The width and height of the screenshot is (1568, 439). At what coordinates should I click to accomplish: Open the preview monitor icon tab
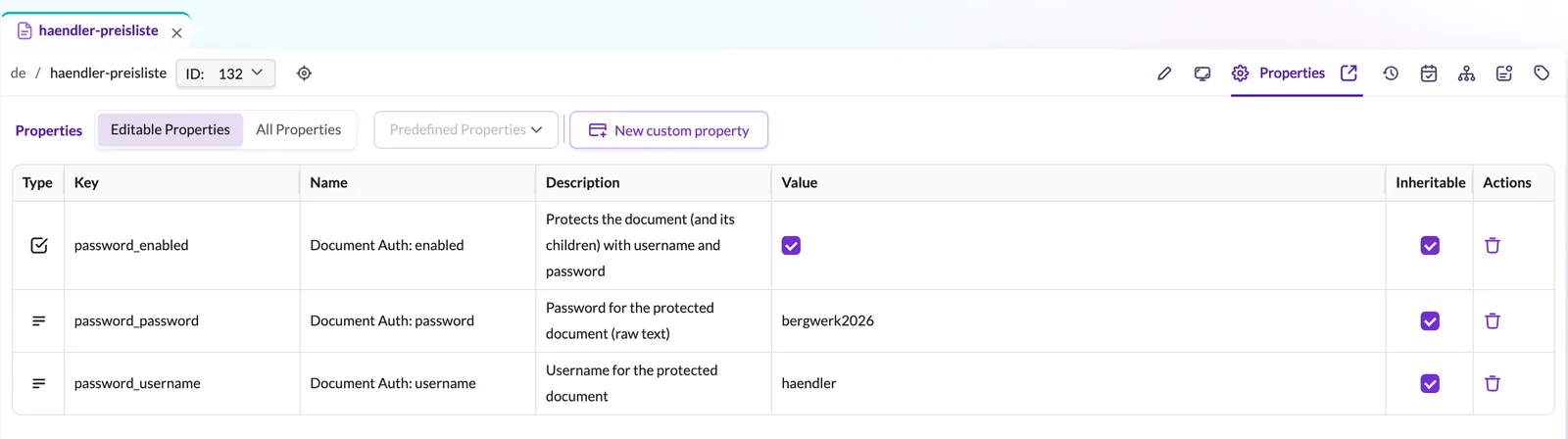(x=1202, y=73)
